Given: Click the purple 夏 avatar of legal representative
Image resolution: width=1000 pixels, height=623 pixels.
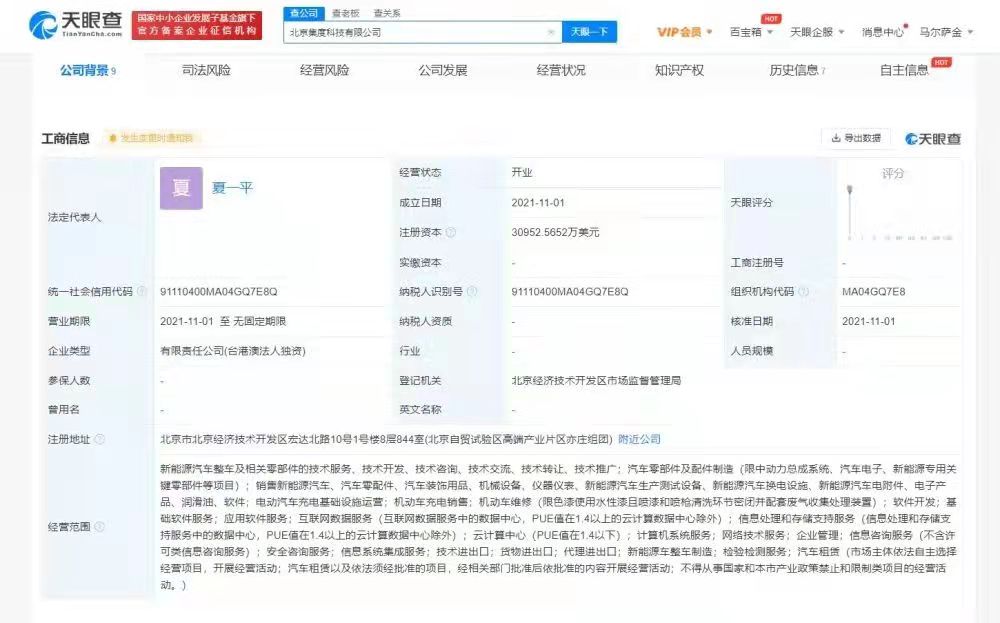Looking at the screenshot, I should click(181, 188).
